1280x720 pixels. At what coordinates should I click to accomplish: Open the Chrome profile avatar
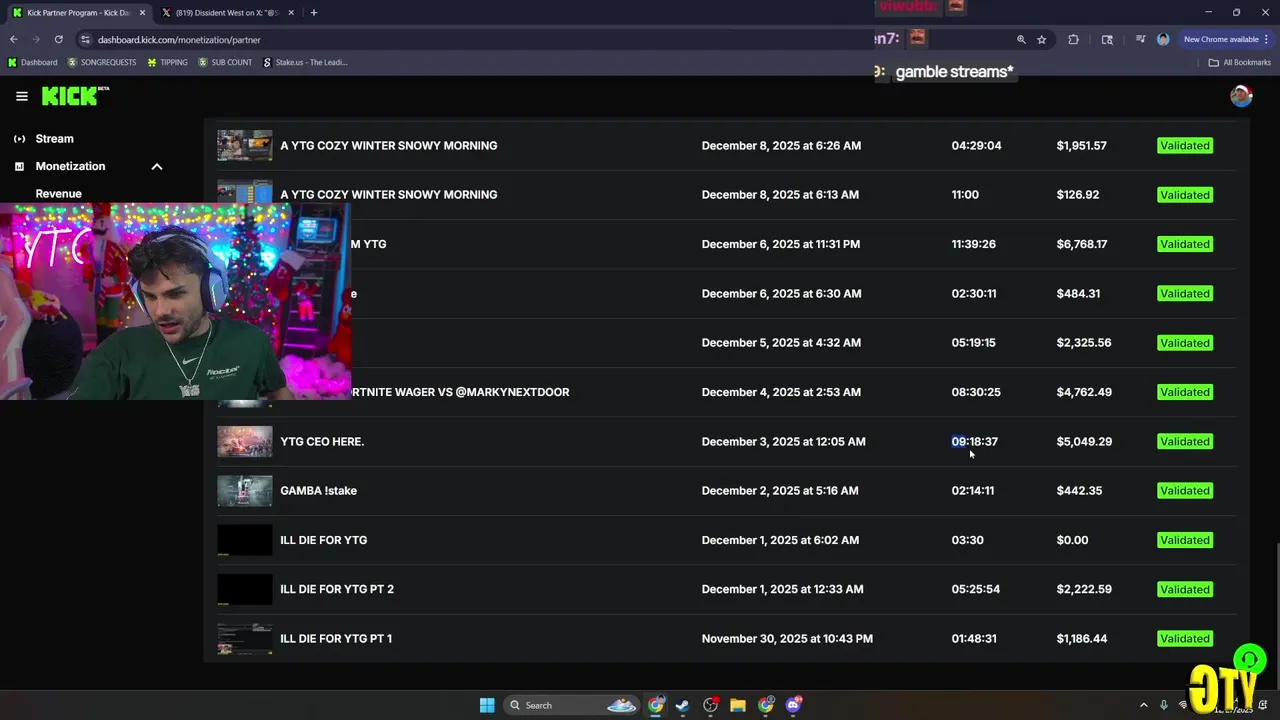click(x=1163, y=39)
